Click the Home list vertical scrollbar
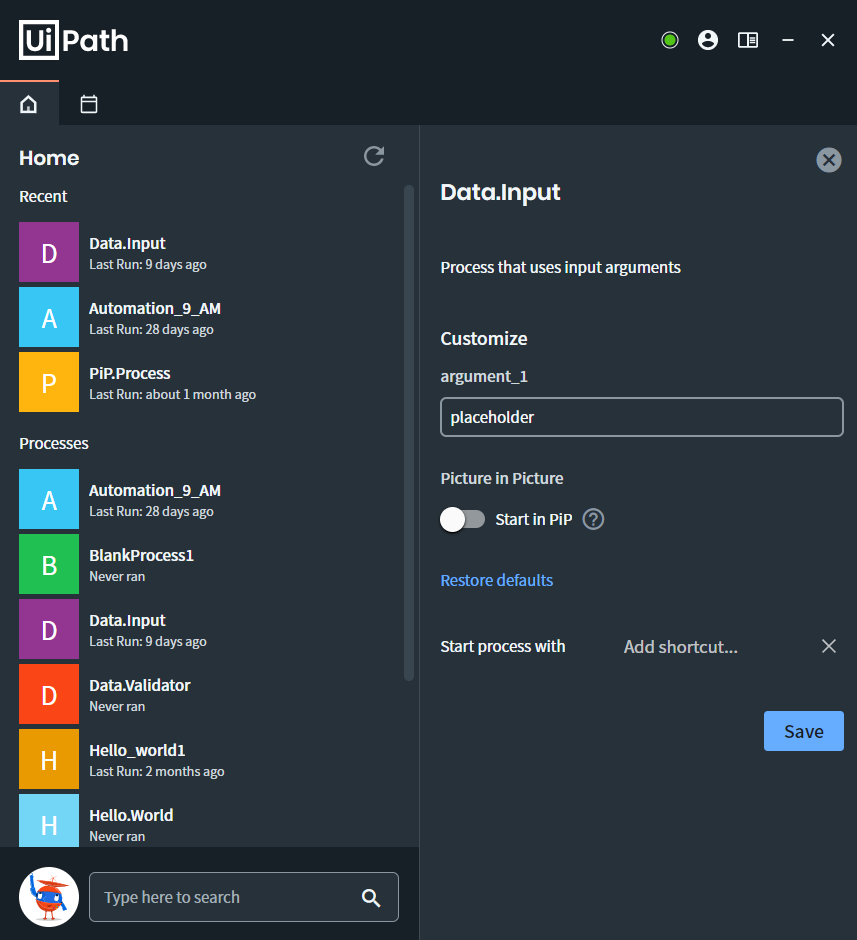This screenshot has width=857, height=940. [409, 433]
